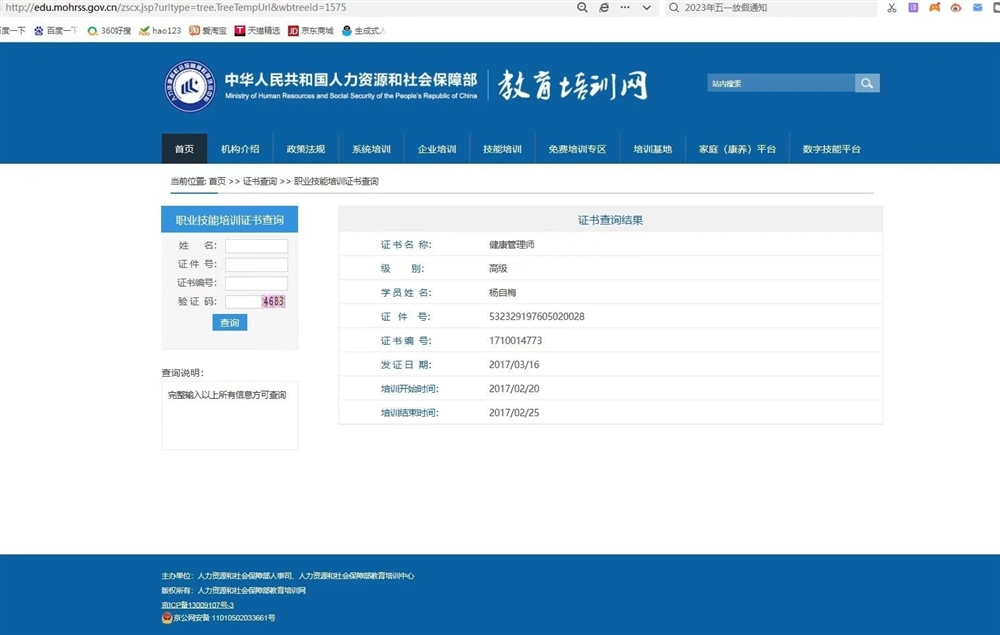This screenshot has width=1000, height=635.
Task: Click training end date 2017/02/25
Action: click(514, 412)
